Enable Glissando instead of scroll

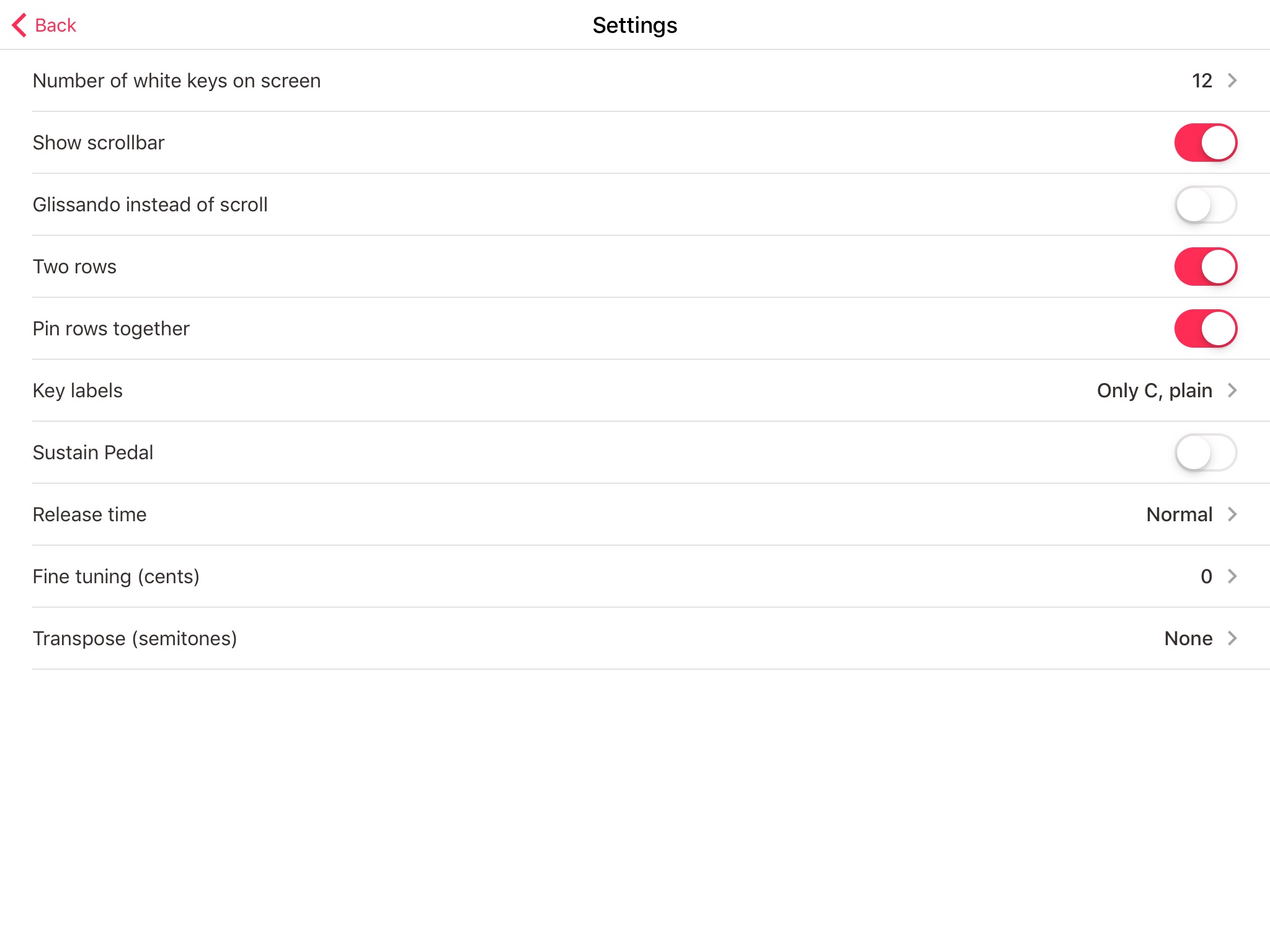click(1205, 205)
